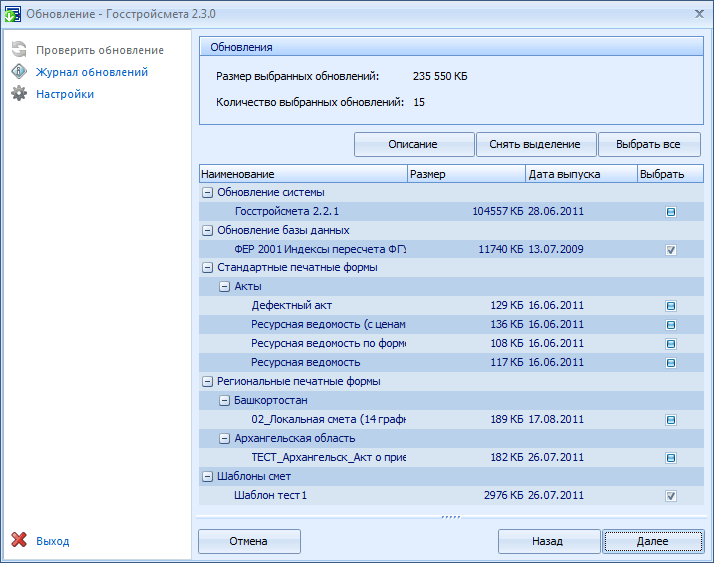Click the Журнал обновлений journal icon
Screen dimensions: 714x563
pos(19,72)
